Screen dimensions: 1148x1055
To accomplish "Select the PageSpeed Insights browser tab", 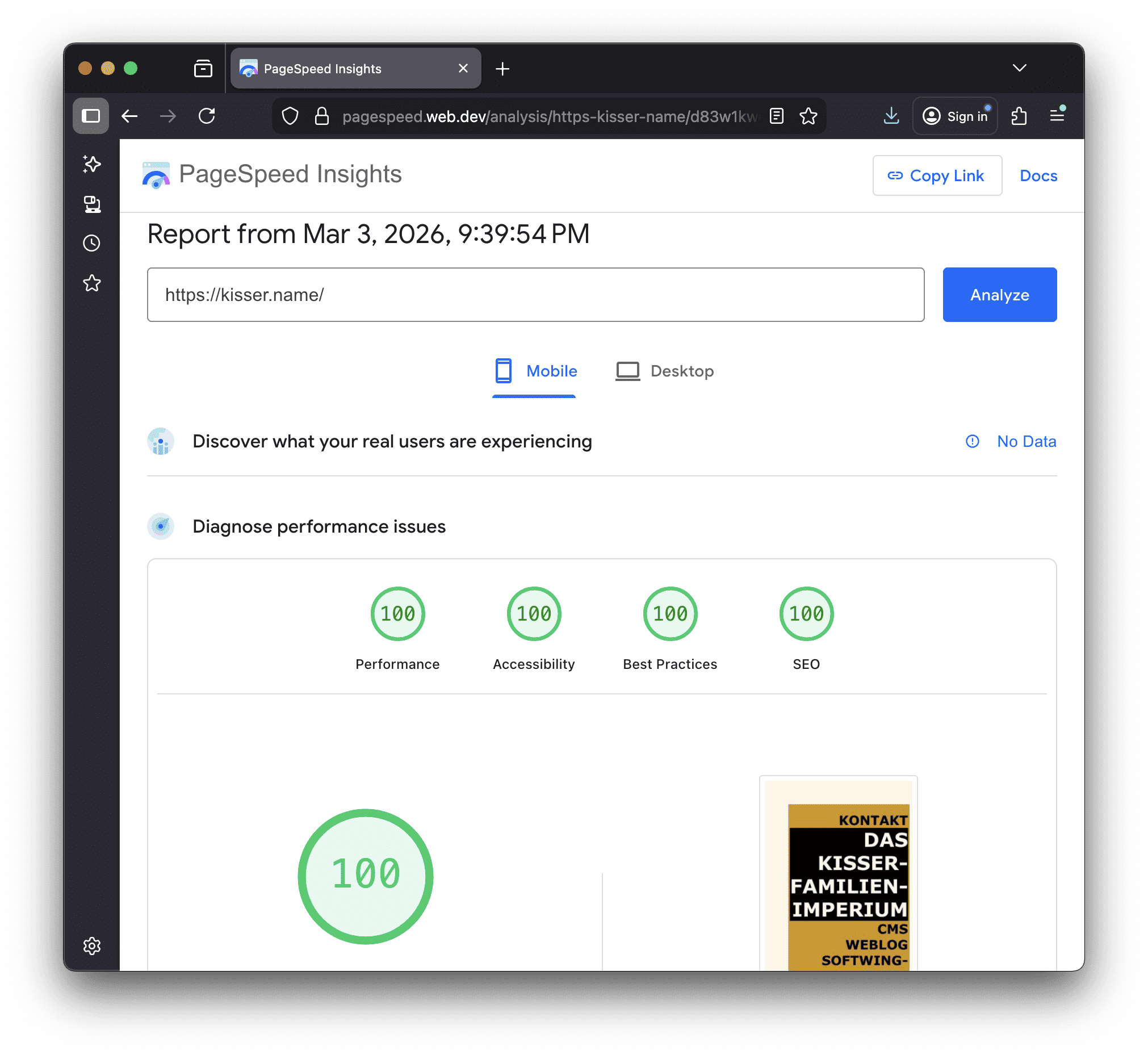I will 322,68.
